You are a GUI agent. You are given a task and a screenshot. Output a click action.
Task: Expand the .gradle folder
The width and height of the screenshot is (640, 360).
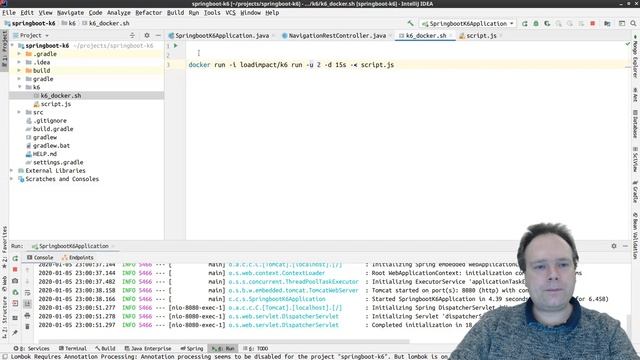point(19,54)
